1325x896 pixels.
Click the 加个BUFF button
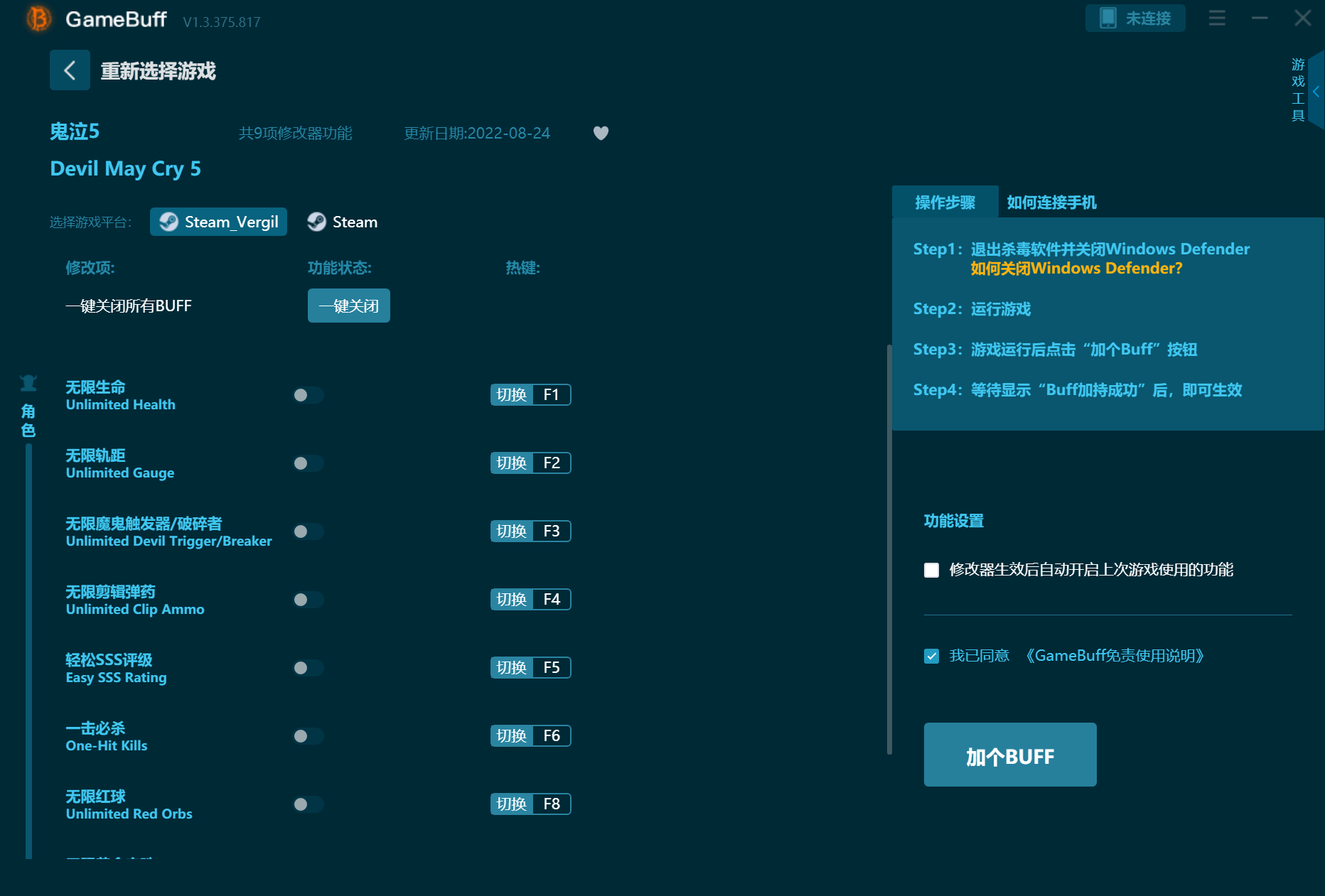coord(1009,755)
